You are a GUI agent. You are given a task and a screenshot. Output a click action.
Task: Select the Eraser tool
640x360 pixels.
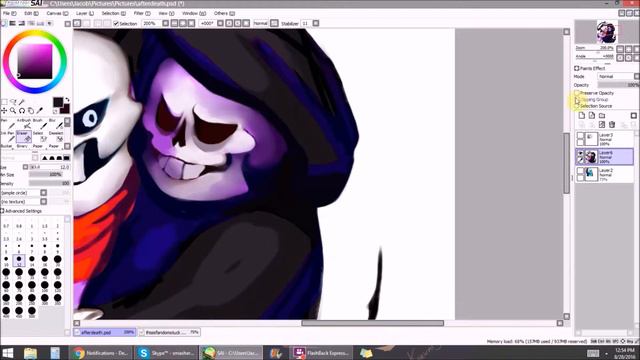pos(24,137)
